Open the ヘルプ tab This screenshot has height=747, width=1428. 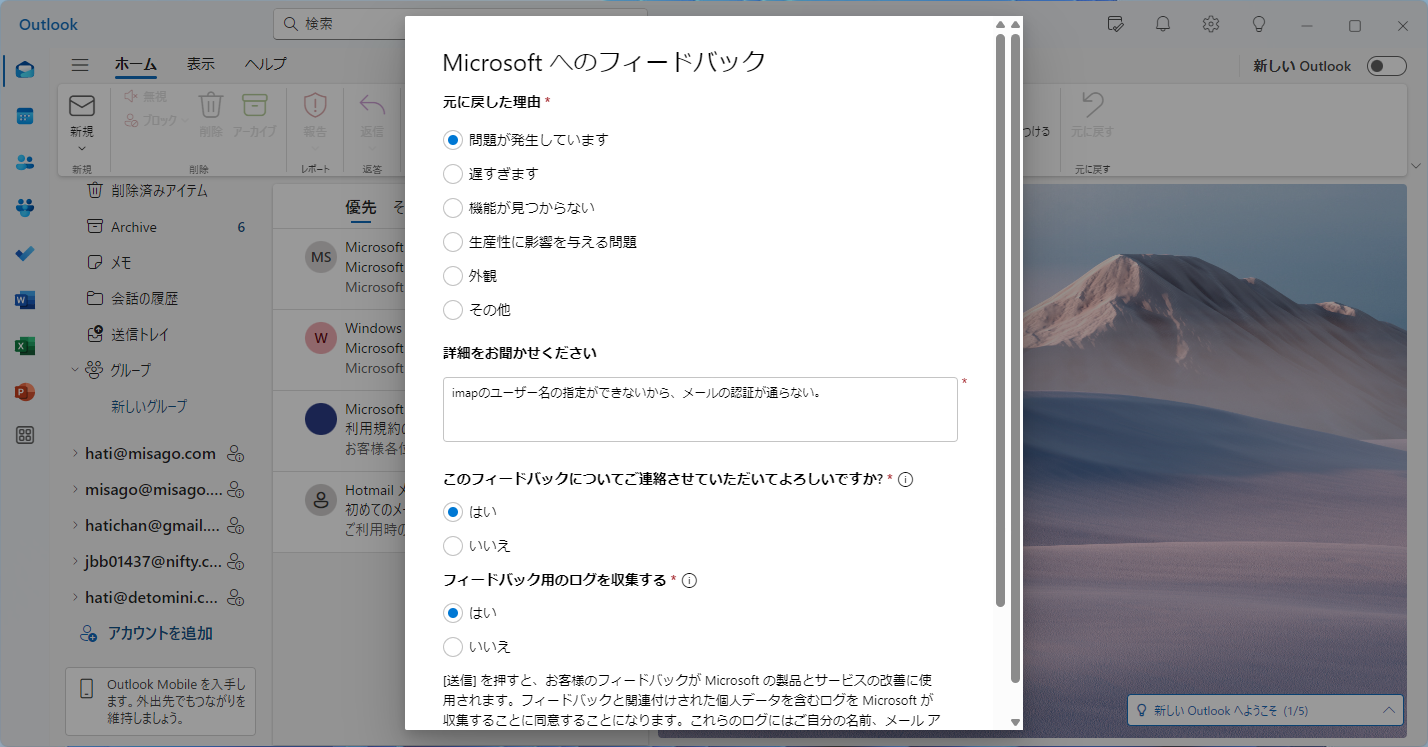265,64
